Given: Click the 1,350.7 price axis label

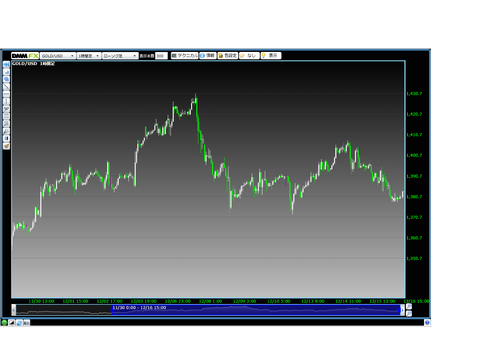Looking at the screenshot, I should pos(414,258).
